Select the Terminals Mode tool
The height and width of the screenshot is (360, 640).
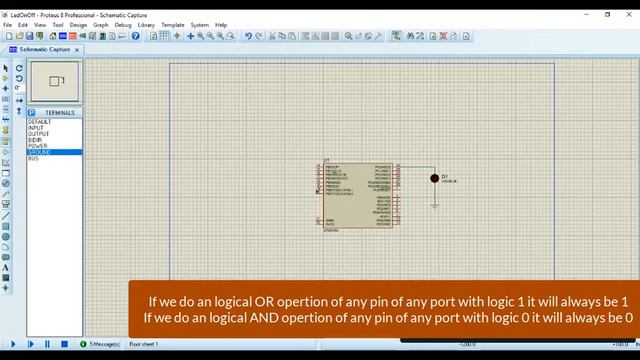coord(6,142)
